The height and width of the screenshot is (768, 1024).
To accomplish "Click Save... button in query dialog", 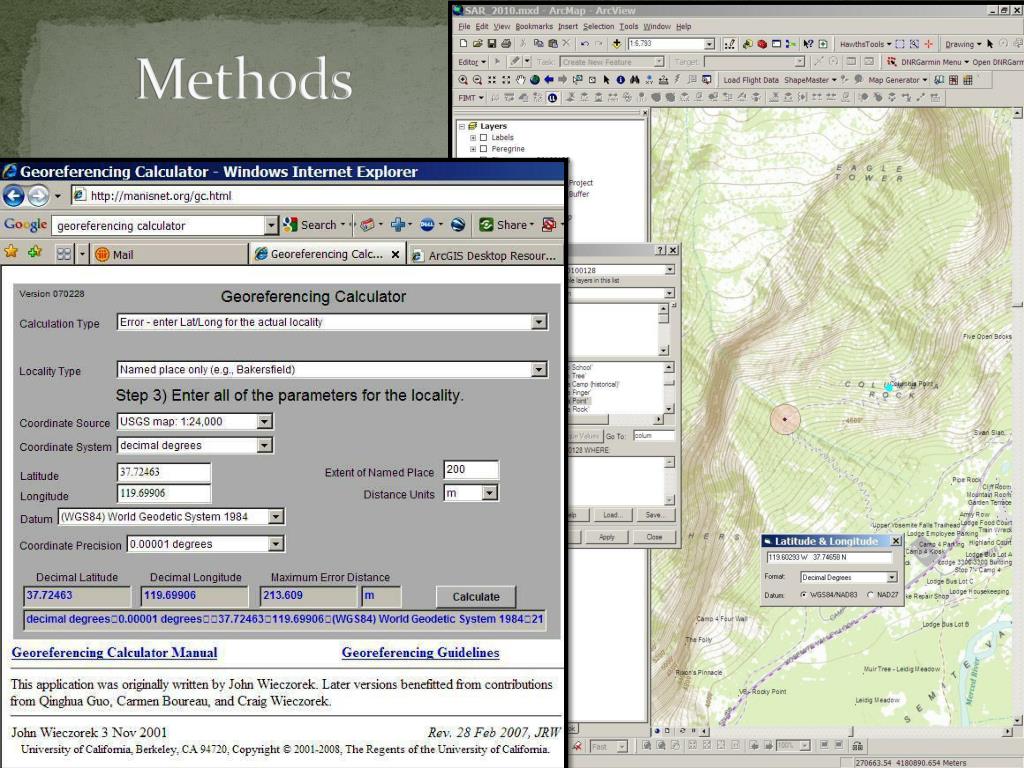I will (x=654, y=515).
